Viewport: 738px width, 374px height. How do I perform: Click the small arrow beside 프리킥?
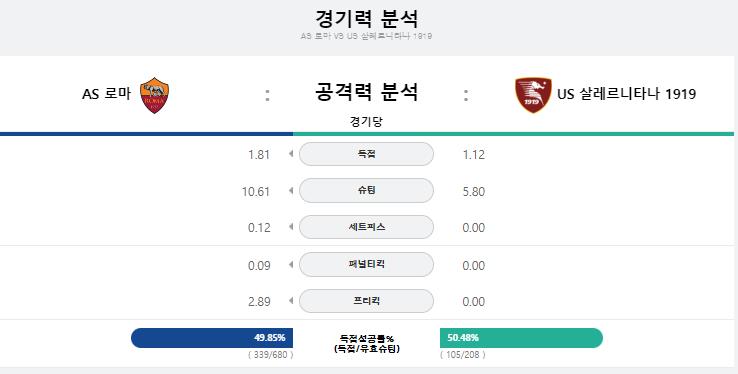[x=291, y=301]
